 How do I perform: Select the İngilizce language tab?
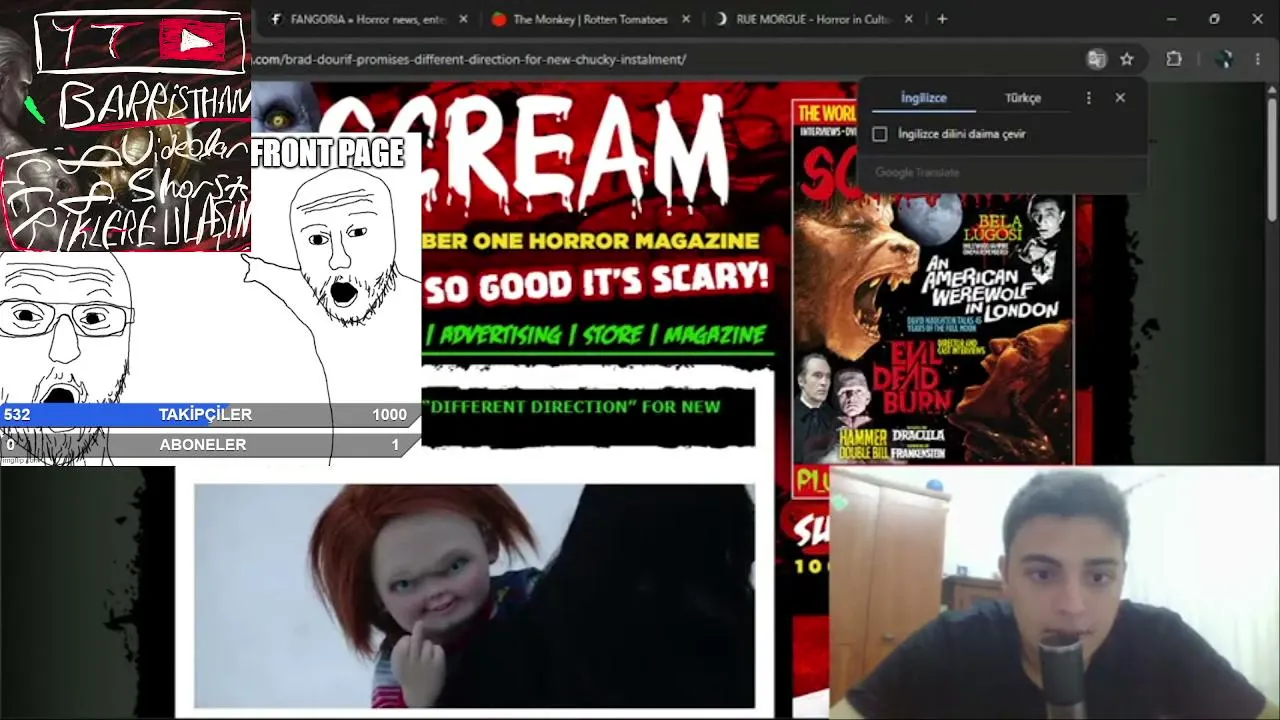point(923,98)
